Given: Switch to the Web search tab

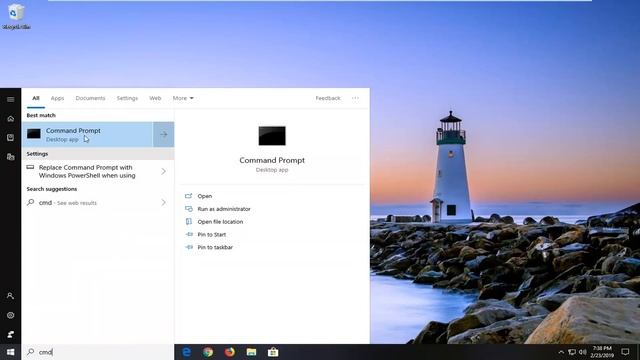Looking at the screenshot, I should tap(155, 98).
